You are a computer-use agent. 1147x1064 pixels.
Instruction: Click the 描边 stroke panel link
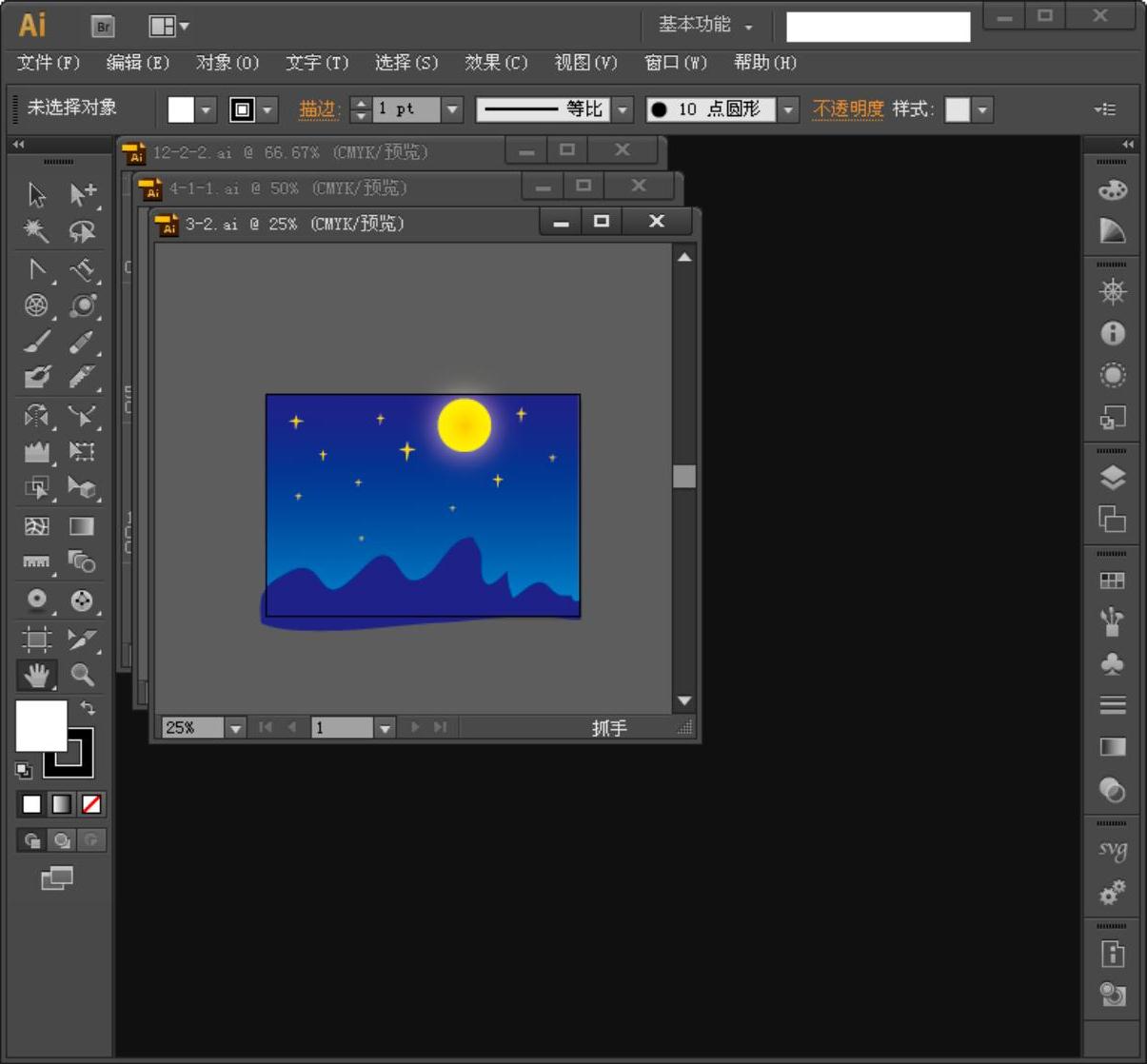tap(318, 109)
